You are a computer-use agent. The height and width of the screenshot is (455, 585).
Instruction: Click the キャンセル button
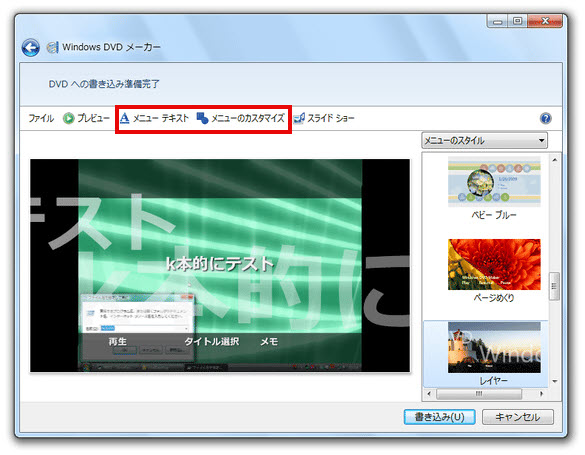pos(518,417)
